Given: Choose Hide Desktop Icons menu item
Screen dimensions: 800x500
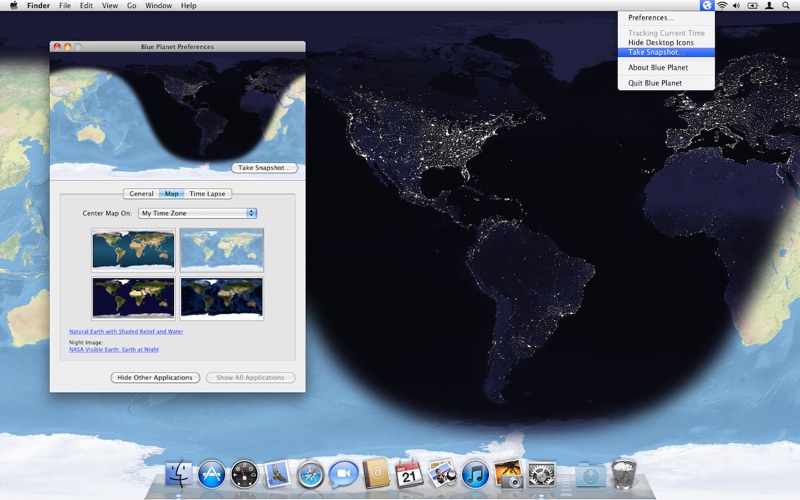Looking at the screenshot, I should click(x=661, y=43).
